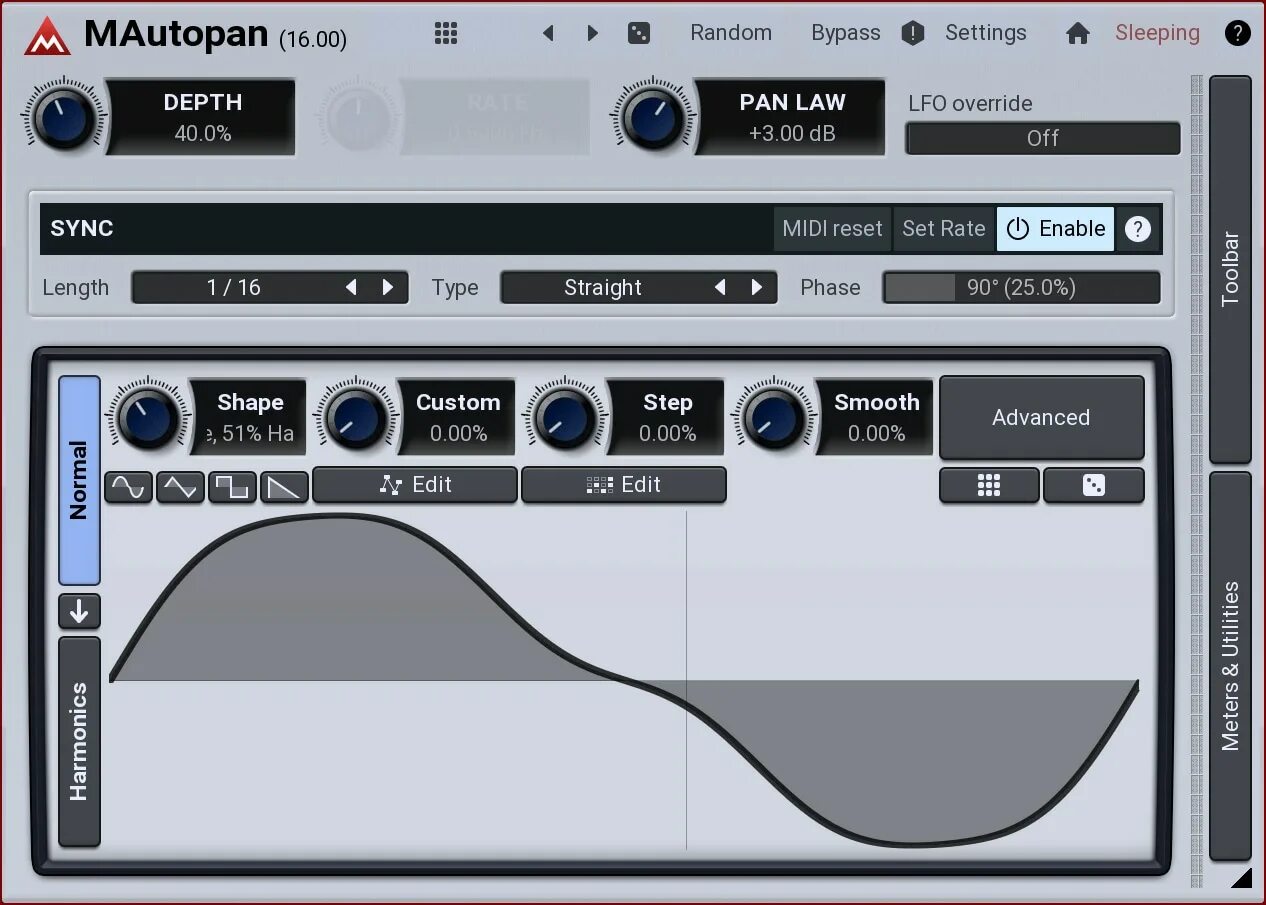Click the Step knob
Screen dimensions: 1266x905
(565, 417)
